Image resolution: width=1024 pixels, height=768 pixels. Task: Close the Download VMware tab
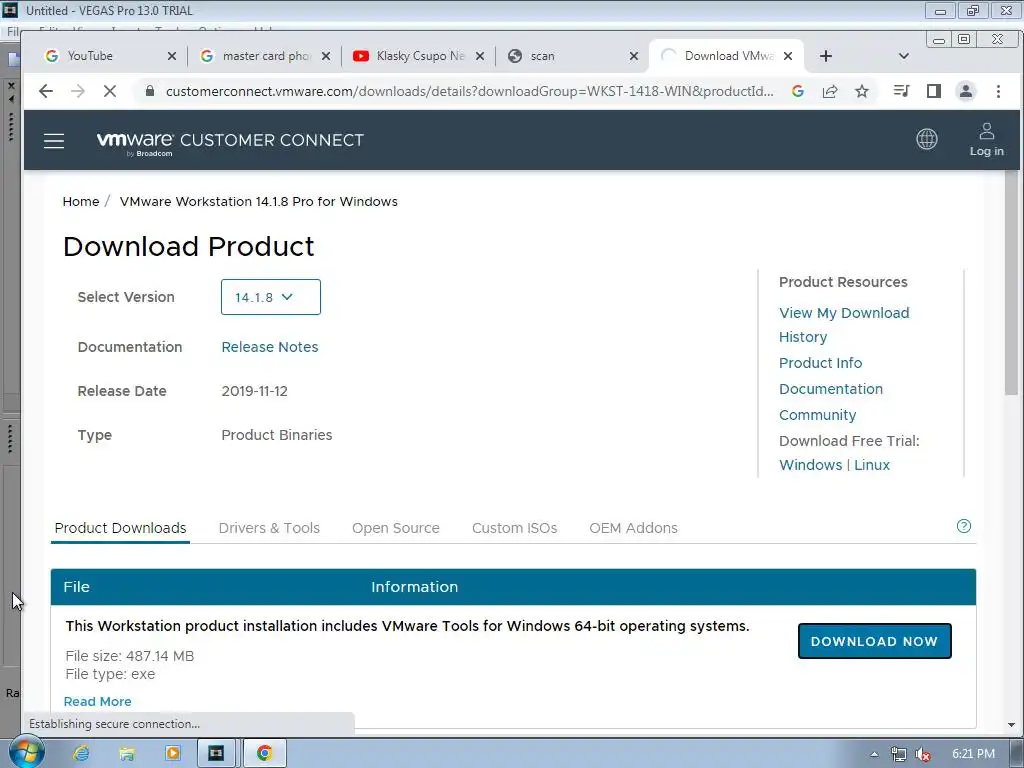788,56
